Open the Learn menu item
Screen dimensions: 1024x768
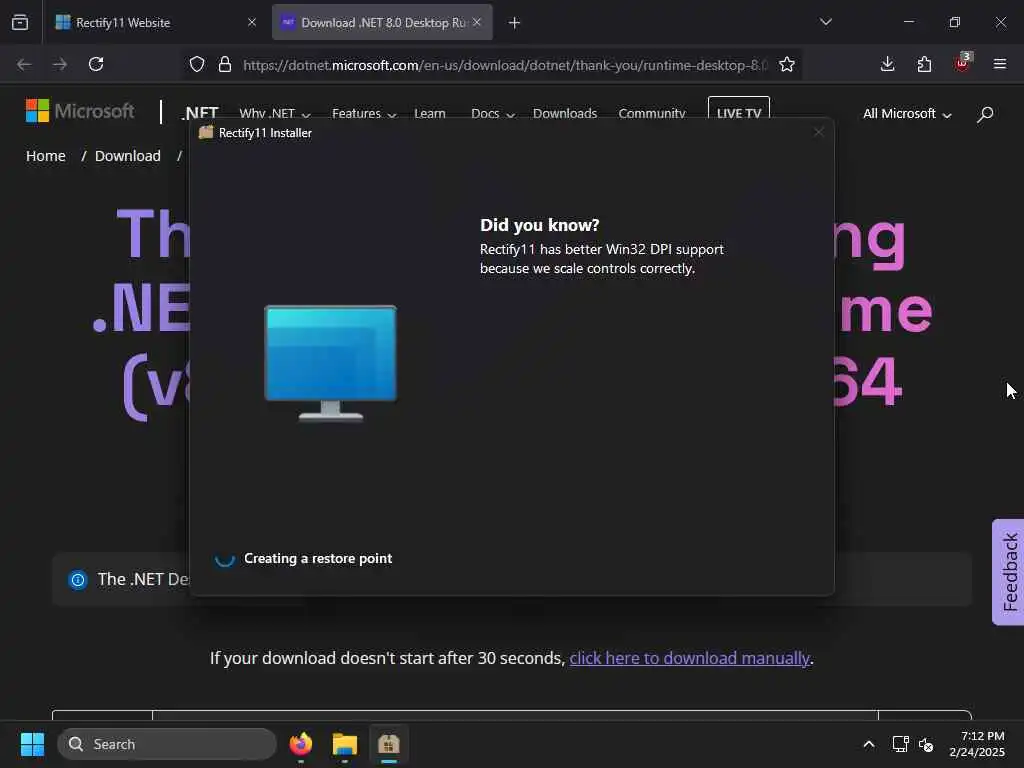point(430,114)
